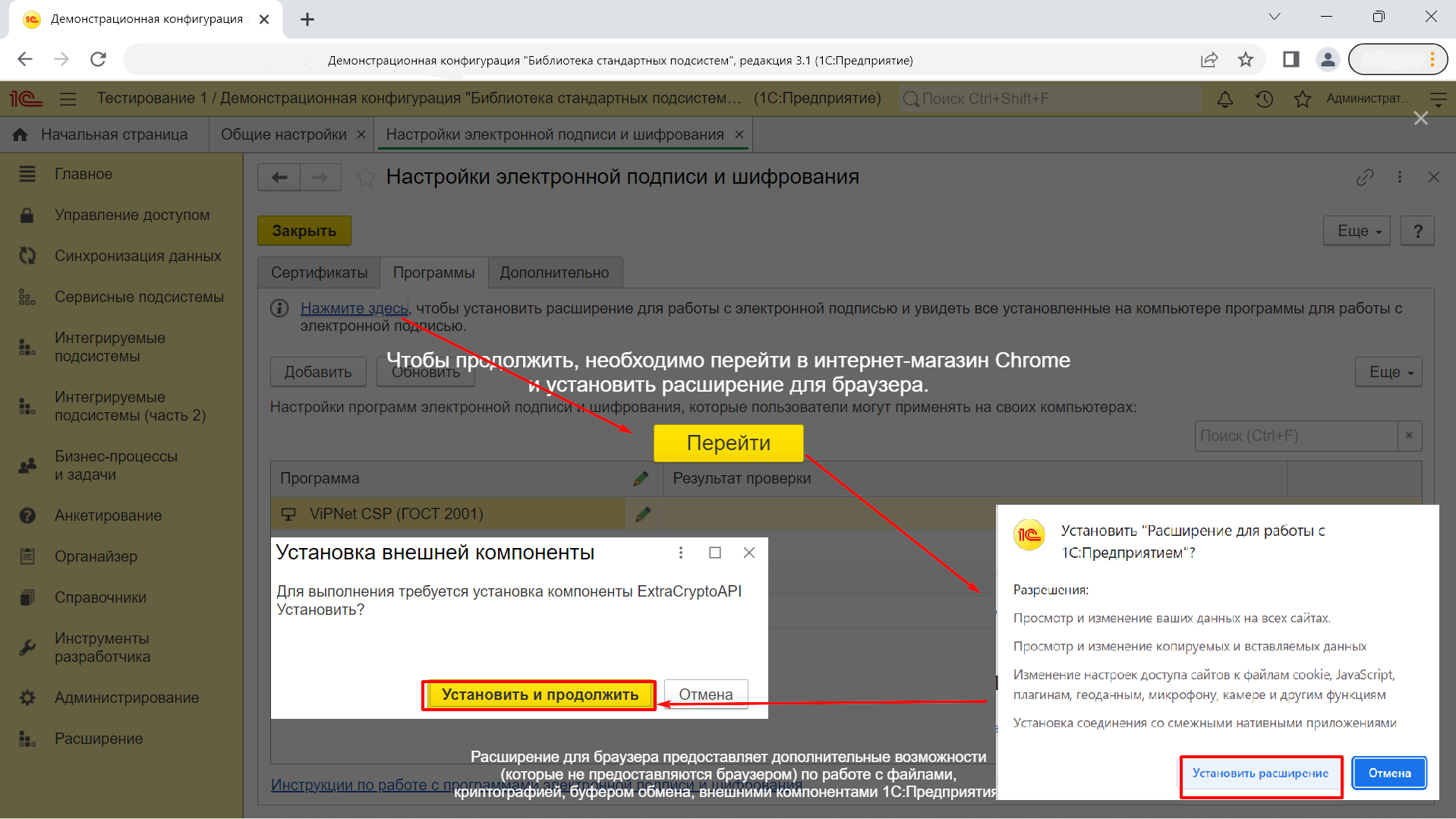Click the form's forward navigation arrow
The image size is (1456, 819).
tap(320, 177)
